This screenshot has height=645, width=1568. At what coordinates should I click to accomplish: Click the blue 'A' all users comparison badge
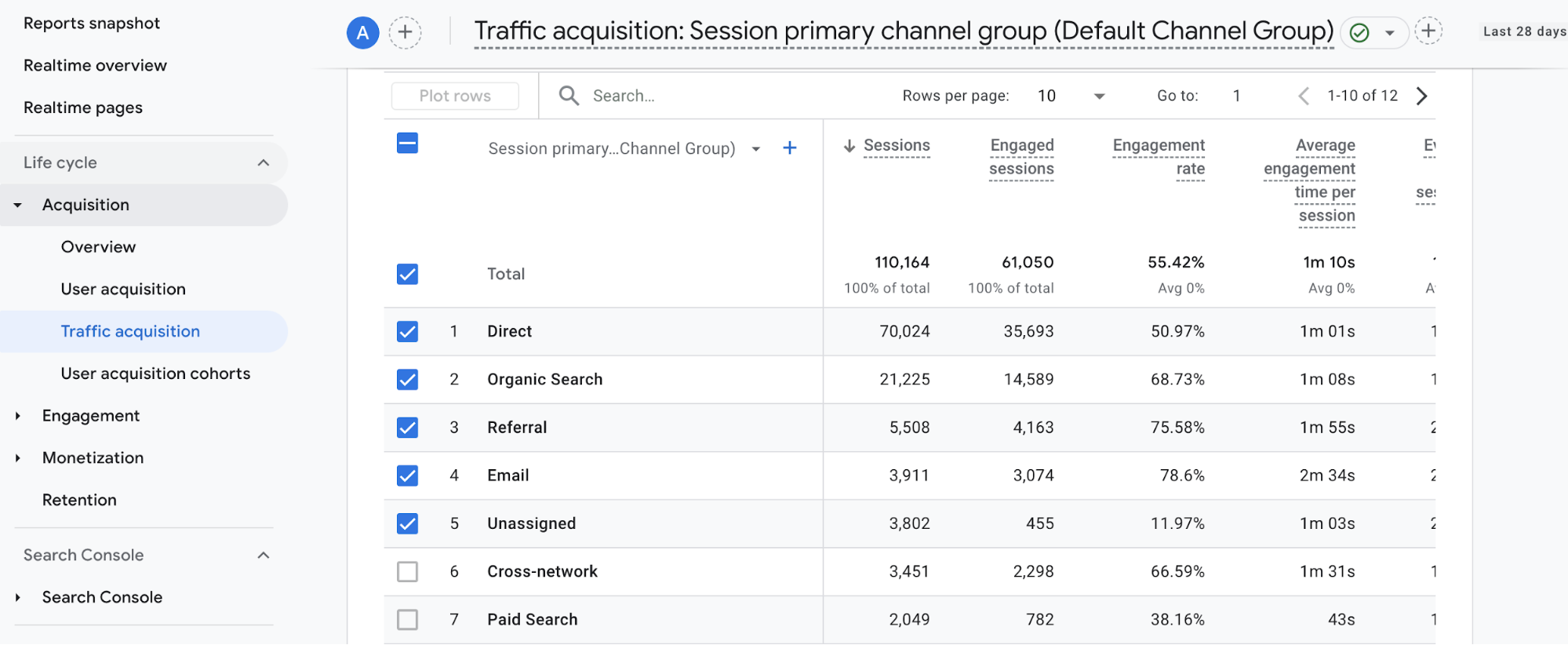[363, 32]
